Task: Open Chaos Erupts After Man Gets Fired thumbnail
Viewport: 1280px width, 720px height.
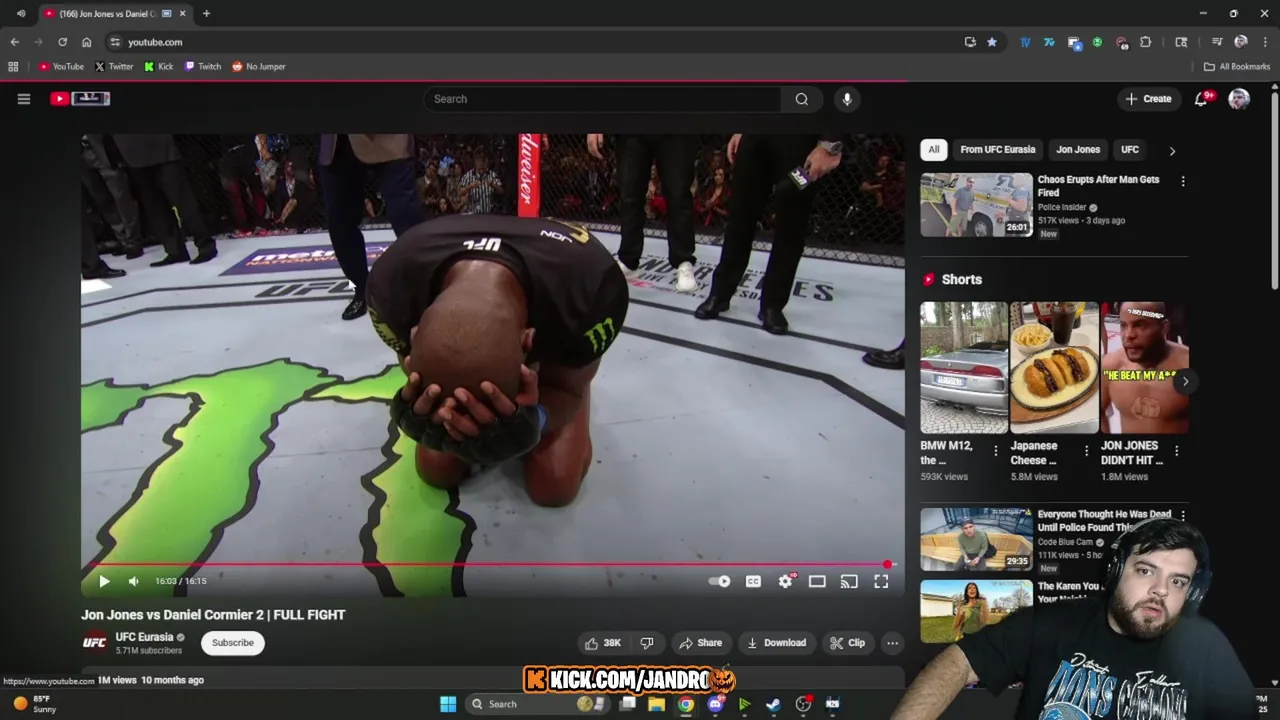Action: (976, 205)
